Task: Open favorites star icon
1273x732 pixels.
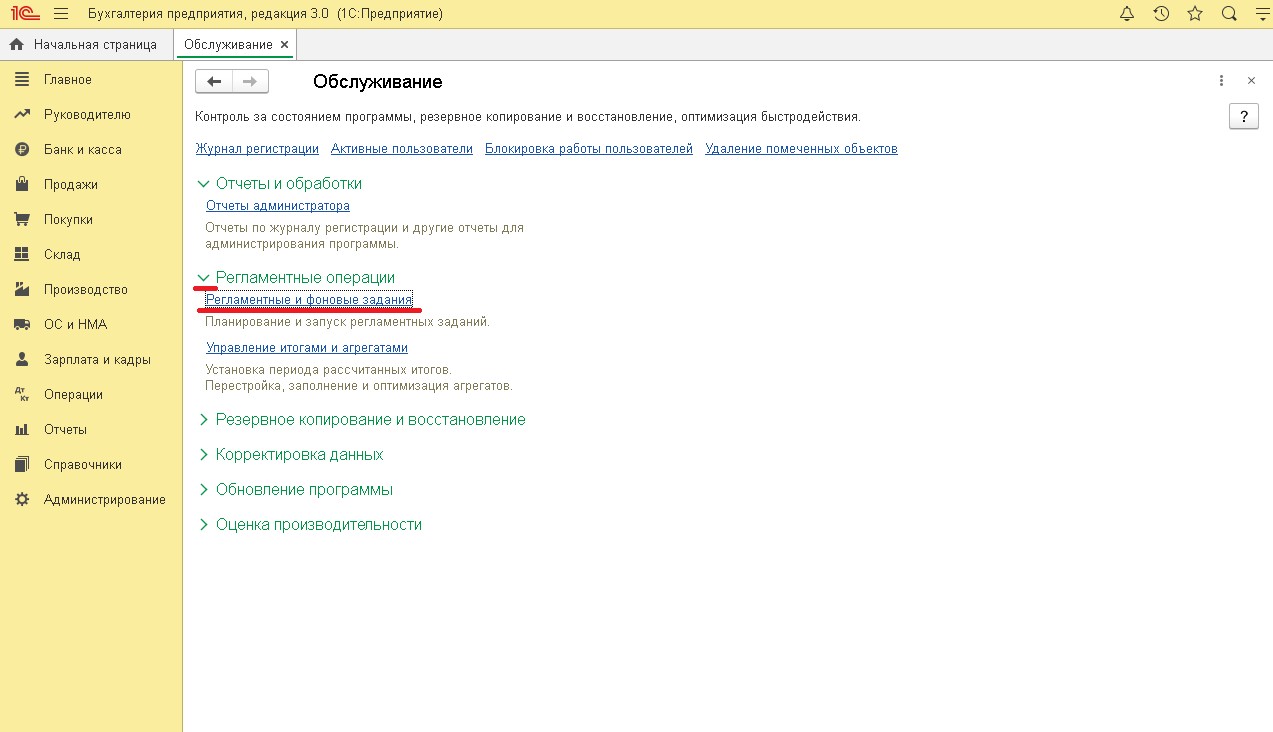Action: tap(1194, 14)
